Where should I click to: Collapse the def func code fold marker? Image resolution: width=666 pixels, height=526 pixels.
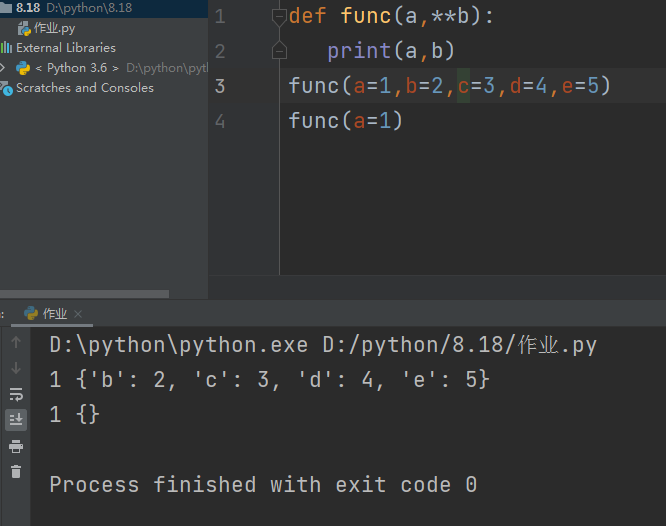pos(279,16)
